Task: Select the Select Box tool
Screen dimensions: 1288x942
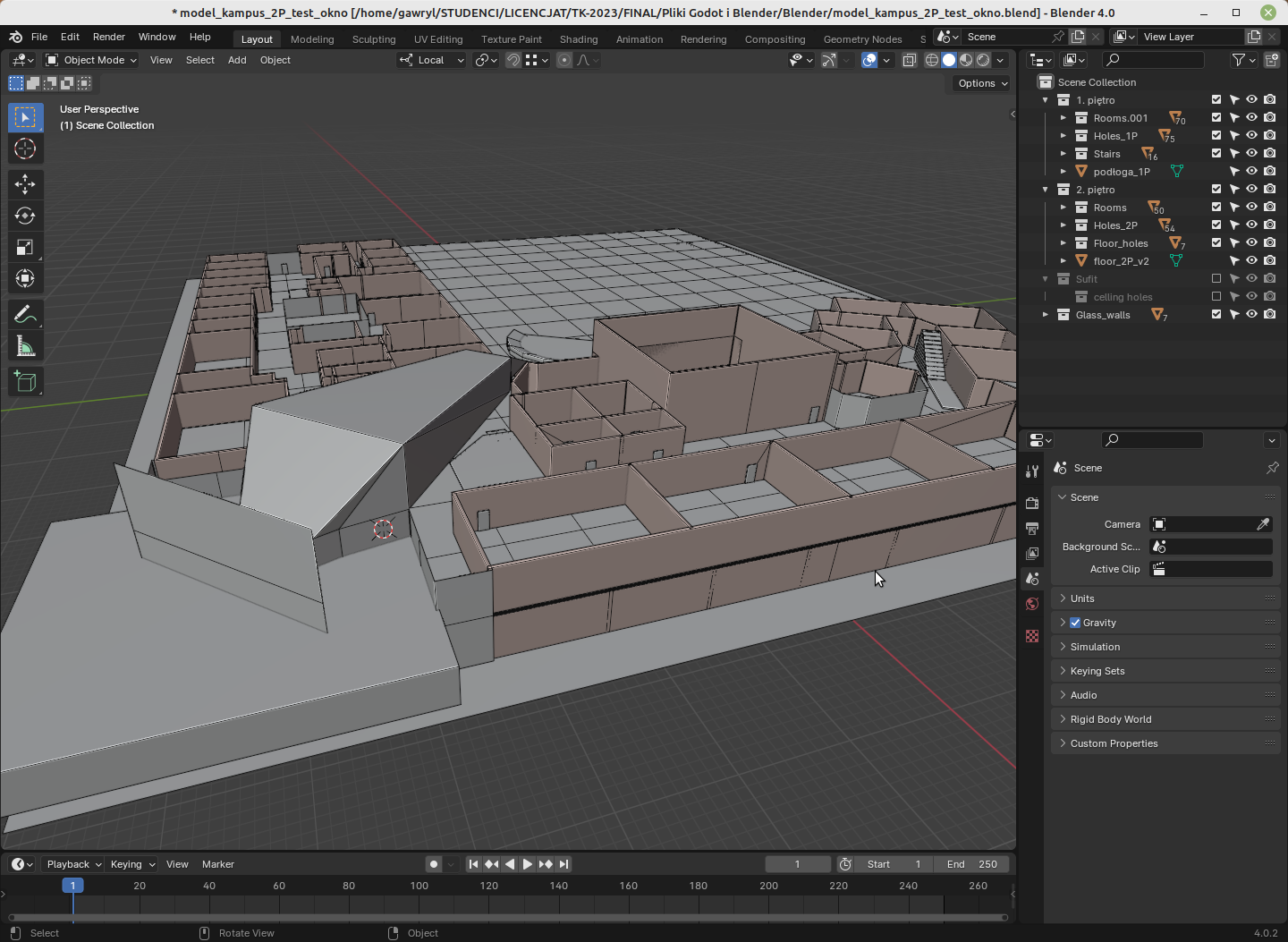Action: (25, 117)
